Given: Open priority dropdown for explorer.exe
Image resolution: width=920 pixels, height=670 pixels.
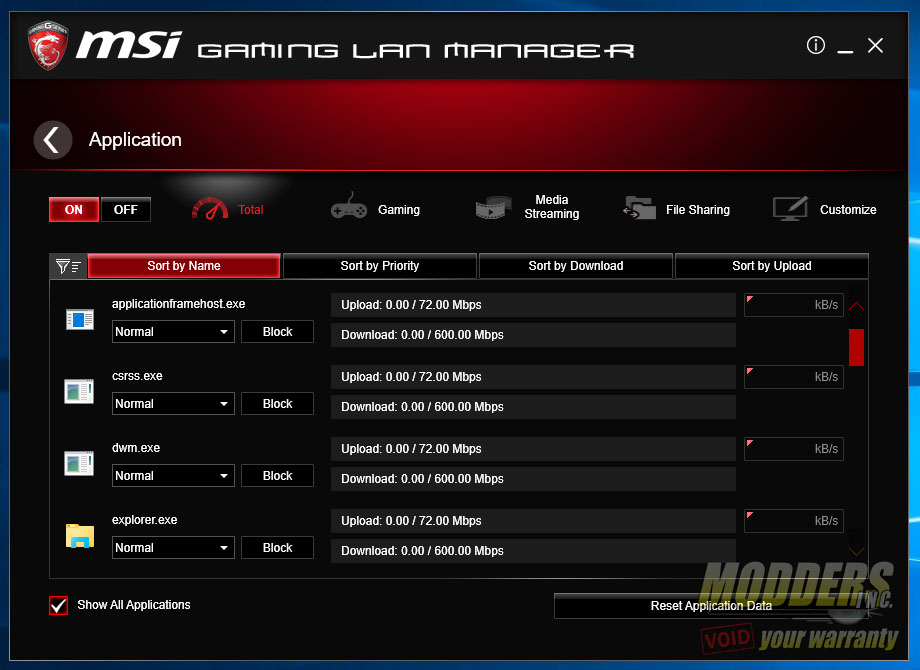Looking at the screenshot, I should pos(173,547).
